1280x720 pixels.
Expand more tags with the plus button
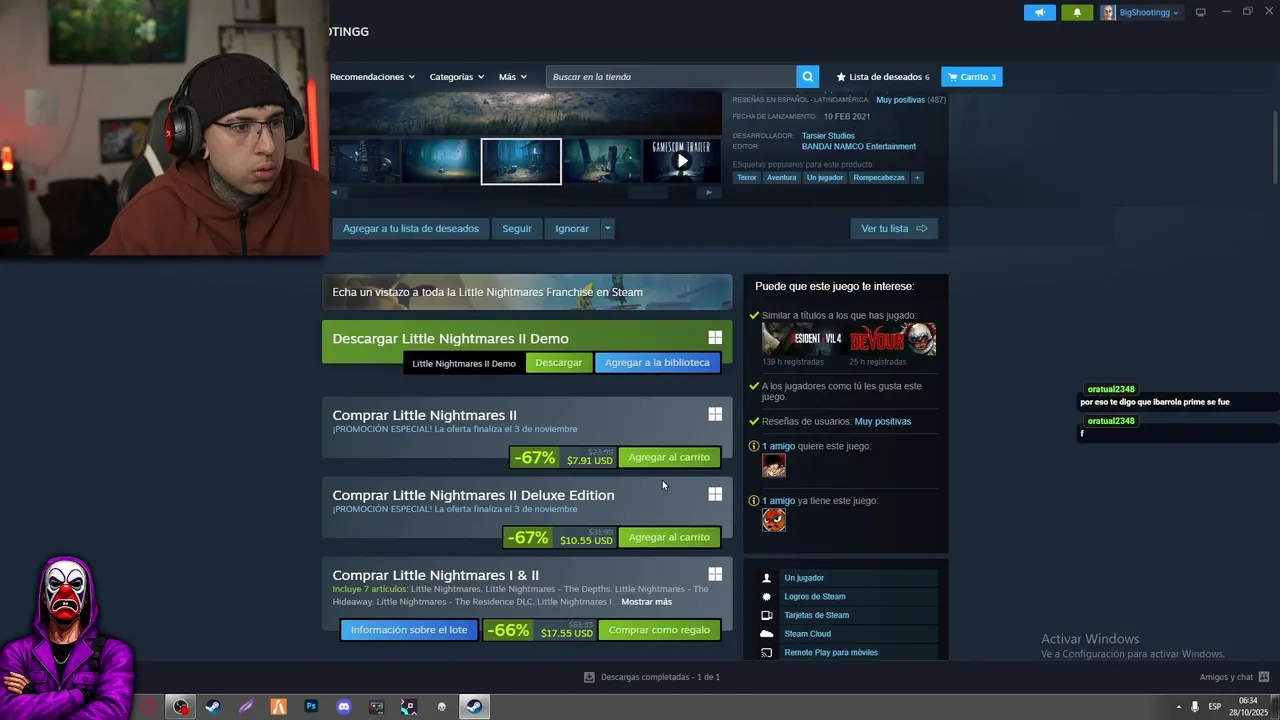tap(917, 178)
